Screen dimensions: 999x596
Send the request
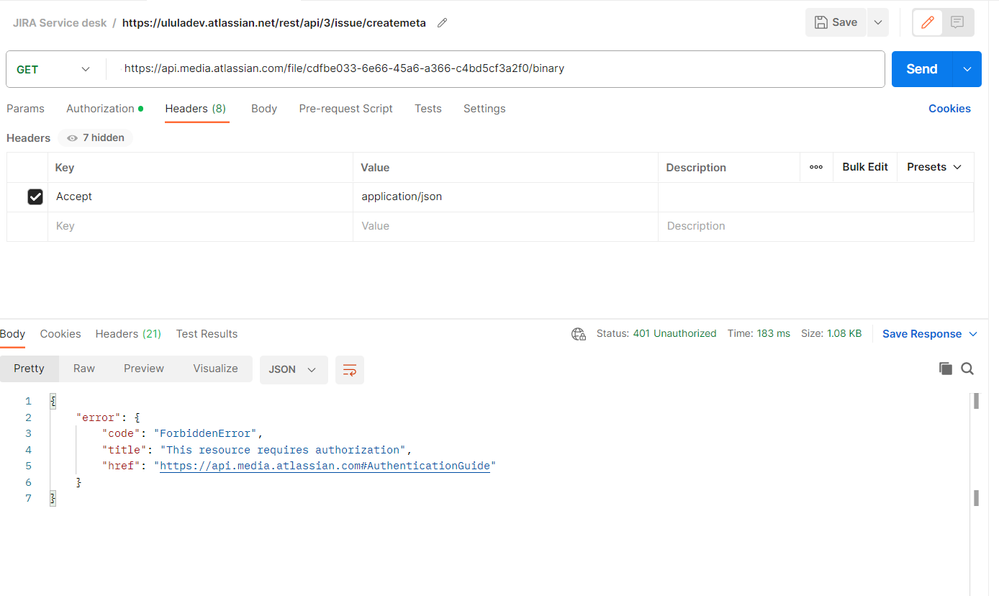pyautogui.click(x=921, y=69)
